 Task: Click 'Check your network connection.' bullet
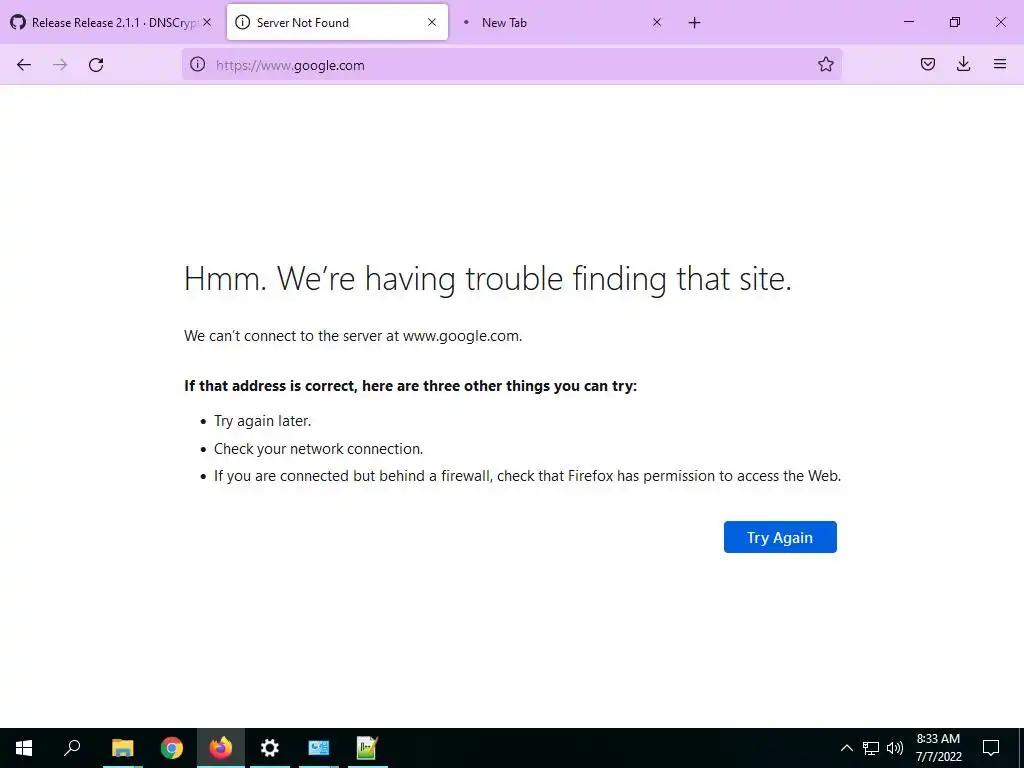coord(319,449)
